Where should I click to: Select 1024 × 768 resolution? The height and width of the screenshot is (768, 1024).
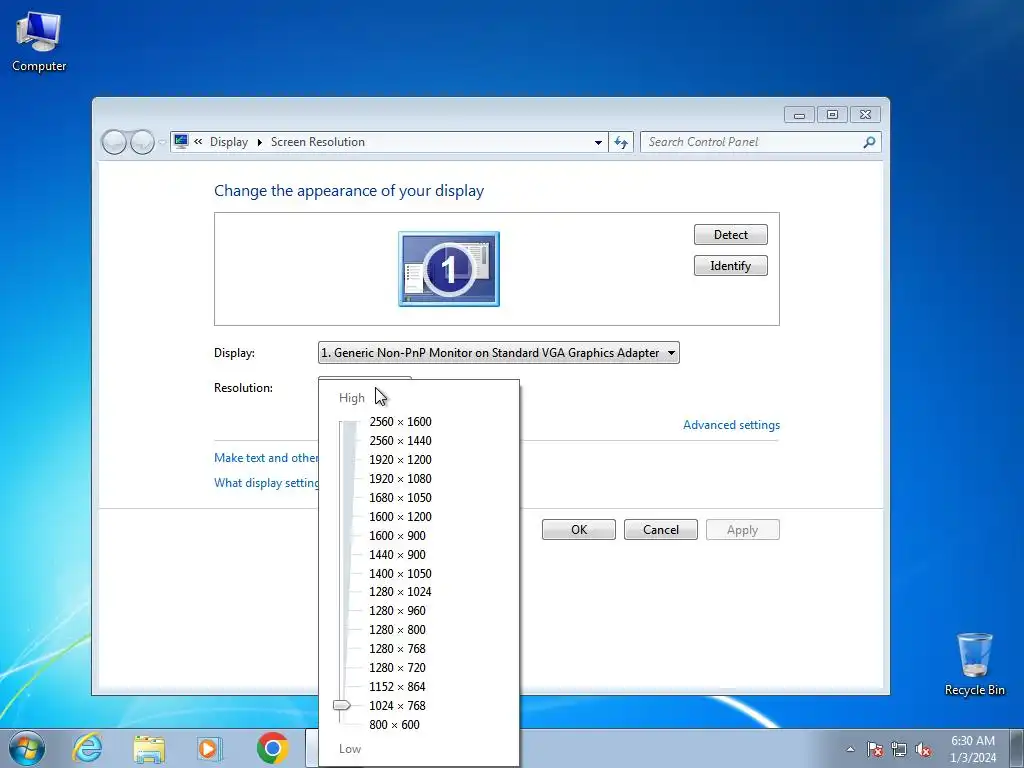[397, 705]
